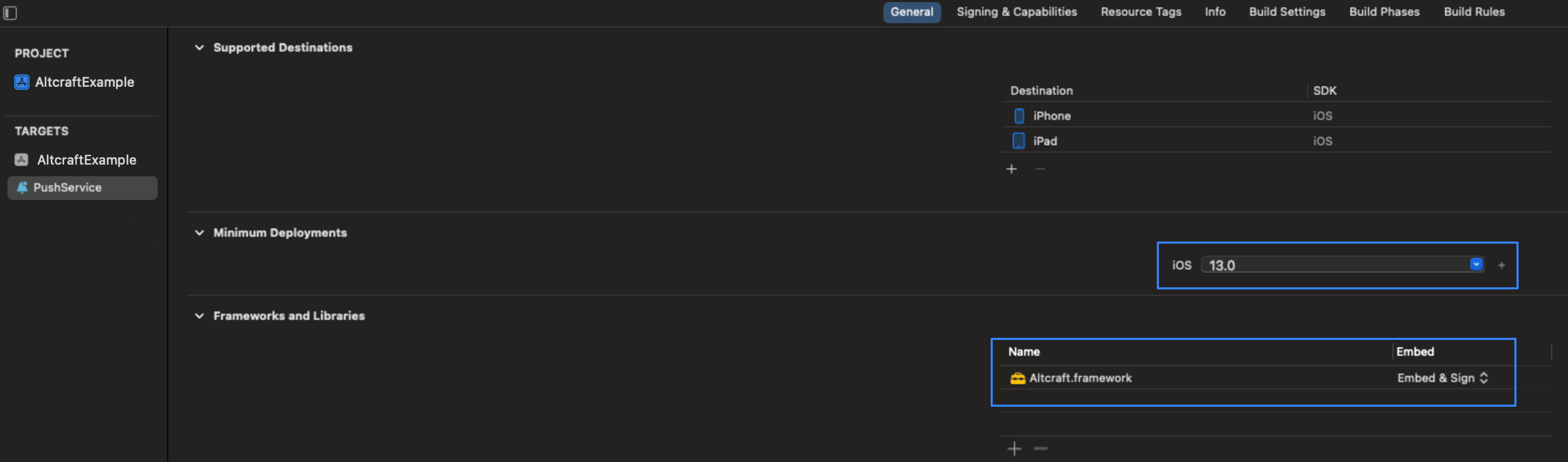The height and width of the screenshot is (462, 1568).
Task: Remove the selected supported destination
Action: click(1040, 169)
